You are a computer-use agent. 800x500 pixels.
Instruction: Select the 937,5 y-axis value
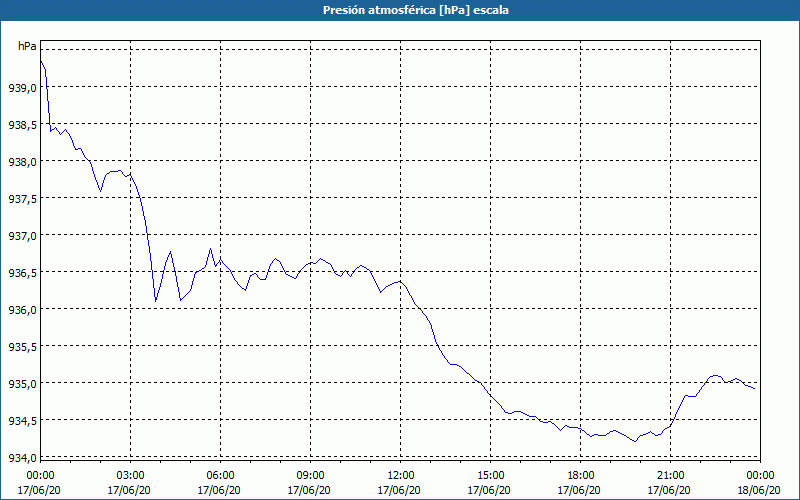click(22, 198)
